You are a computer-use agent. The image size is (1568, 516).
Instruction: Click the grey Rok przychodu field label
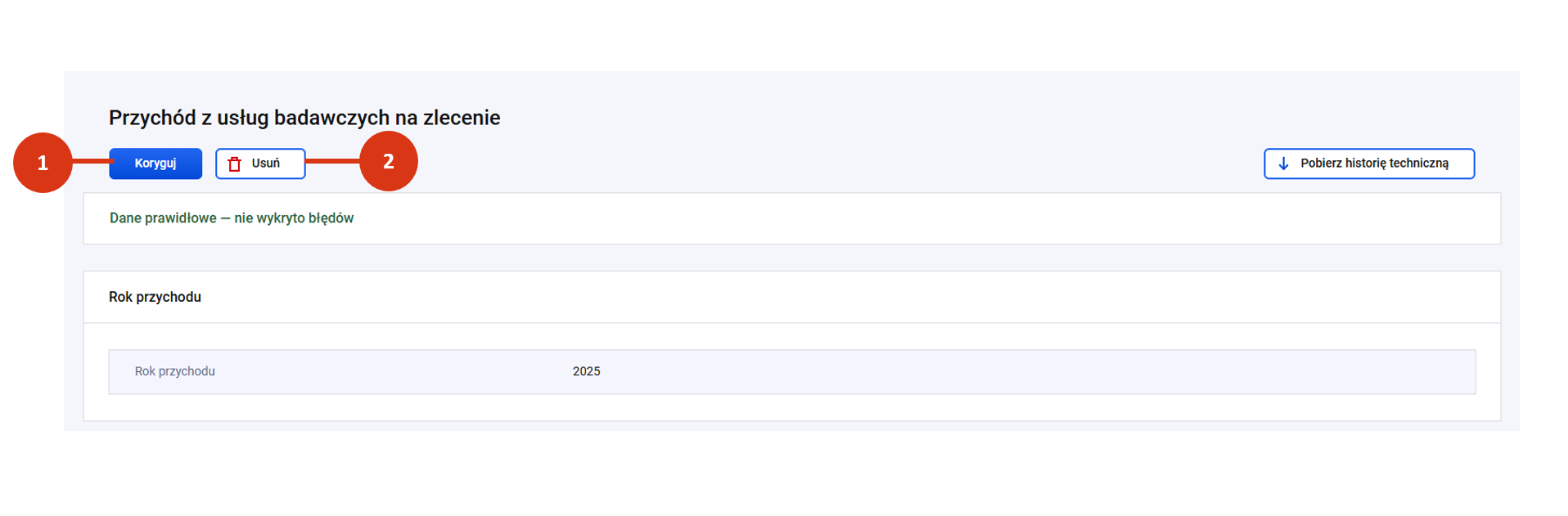(174, 371)
